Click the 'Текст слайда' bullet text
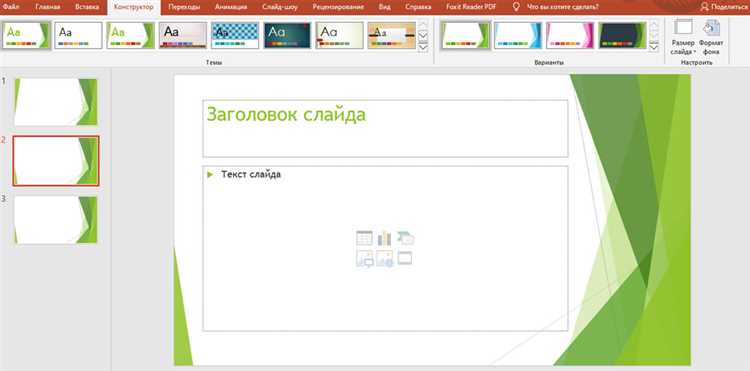Image resolution: width=750 pixels, height=371 pixels. 251,175
